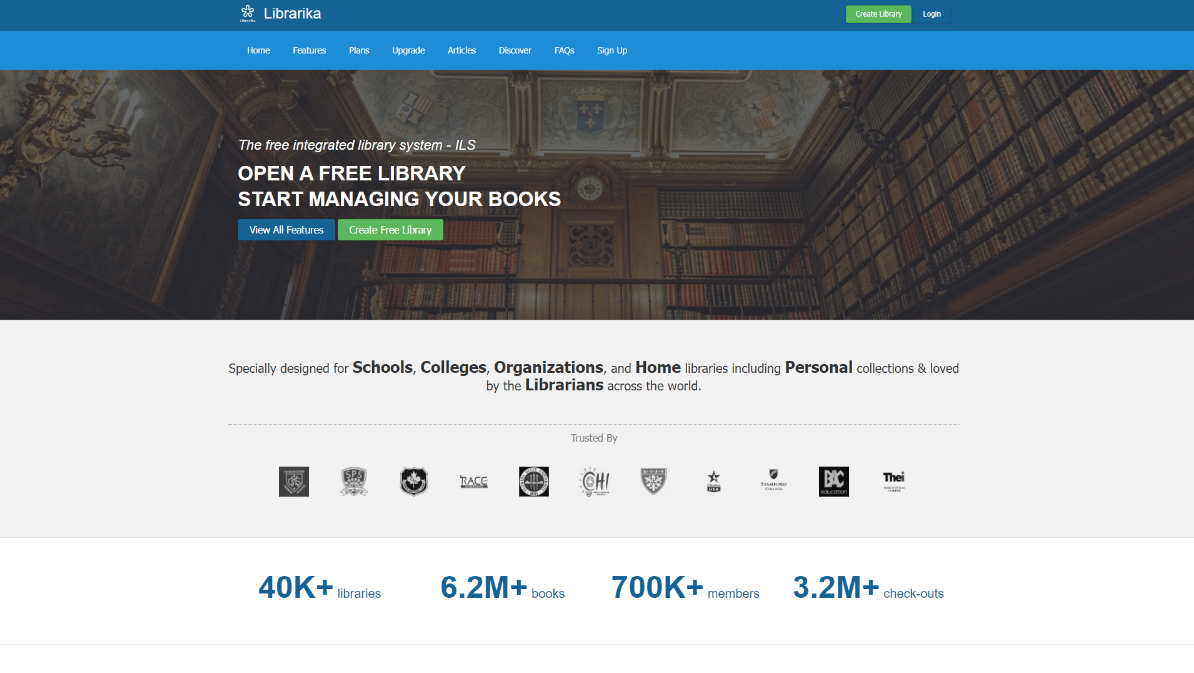Open the Home menu item
1194x673 pixels.
pos(258,50)
